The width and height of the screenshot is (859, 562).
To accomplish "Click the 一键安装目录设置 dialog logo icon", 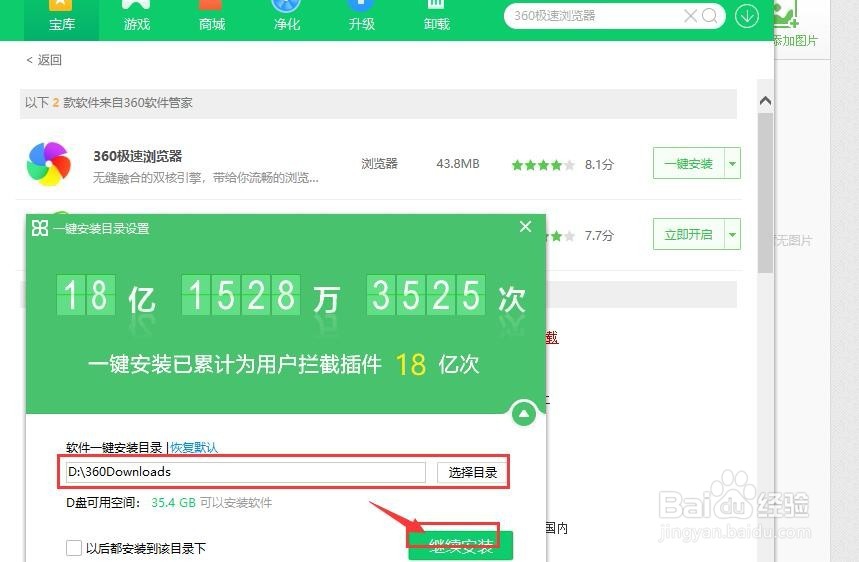I will [x=39, y=228].
